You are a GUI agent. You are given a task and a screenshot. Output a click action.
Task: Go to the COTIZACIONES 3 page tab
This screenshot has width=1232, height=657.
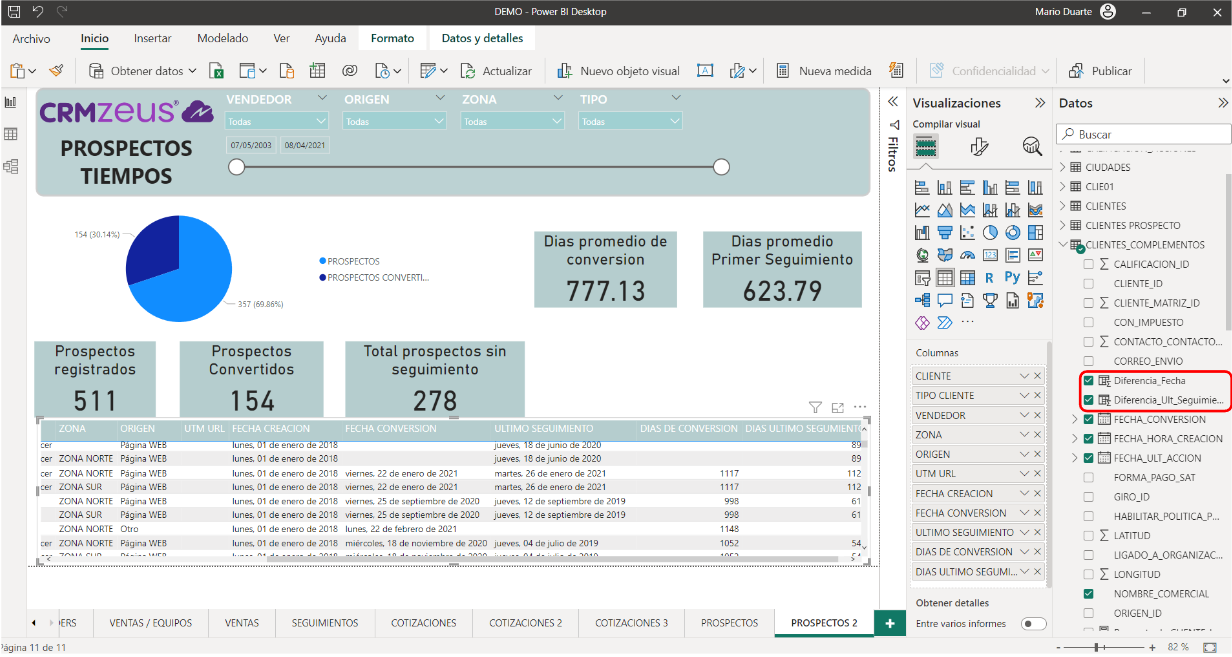631,622
